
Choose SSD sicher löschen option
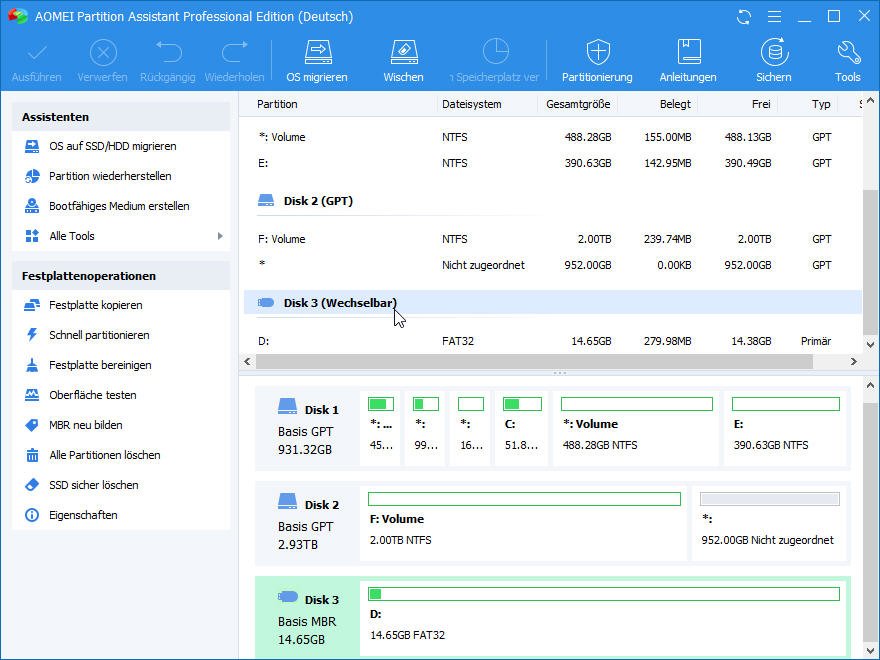[94, 485]
